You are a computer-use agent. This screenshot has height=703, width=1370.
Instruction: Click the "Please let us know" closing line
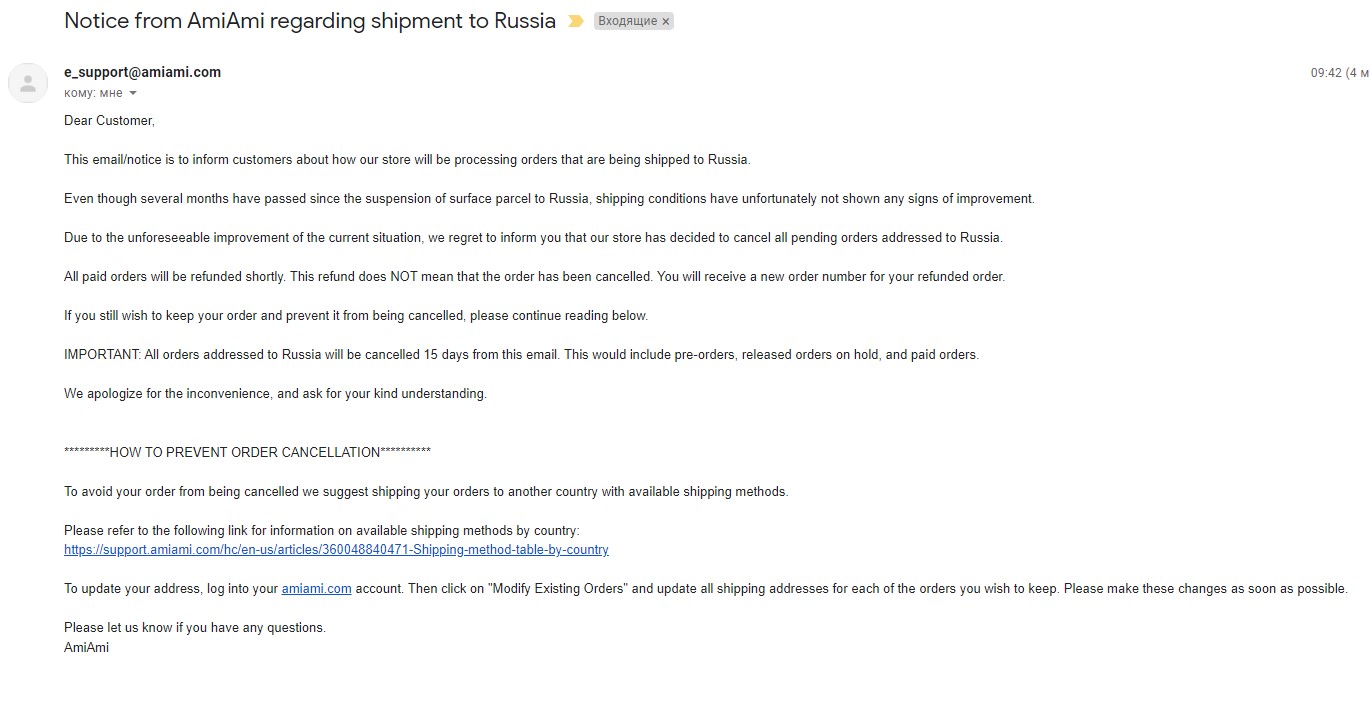pyautogui.click(x=194, y=628)
